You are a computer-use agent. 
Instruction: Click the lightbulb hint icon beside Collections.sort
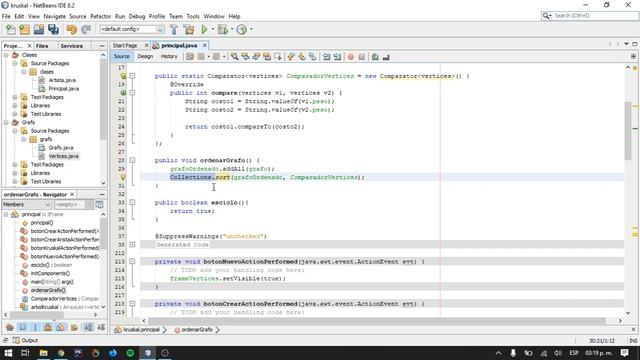click(x=123, y=177)
